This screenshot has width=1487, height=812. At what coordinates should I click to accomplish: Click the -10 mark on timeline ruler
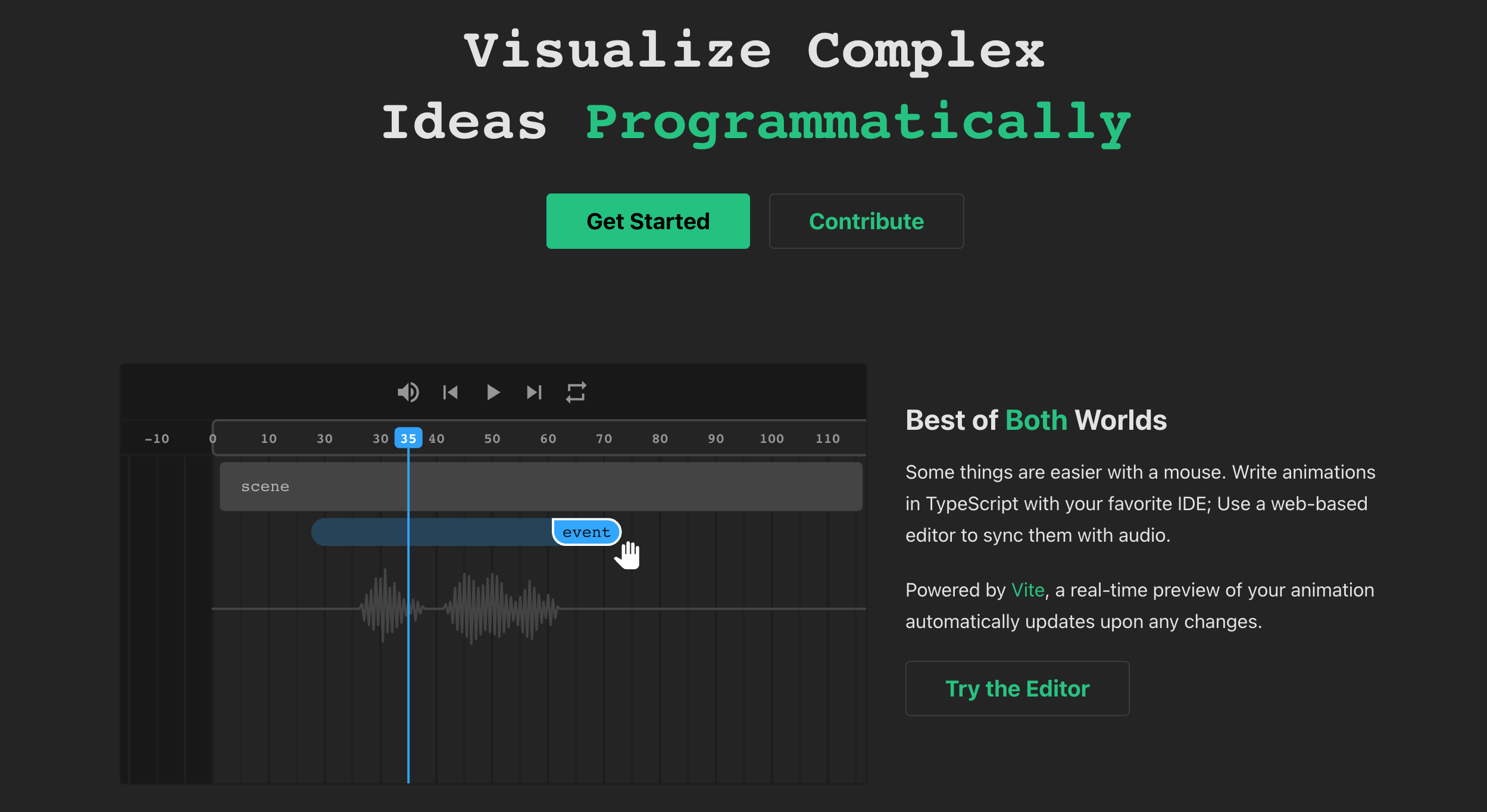pos(157,439)
